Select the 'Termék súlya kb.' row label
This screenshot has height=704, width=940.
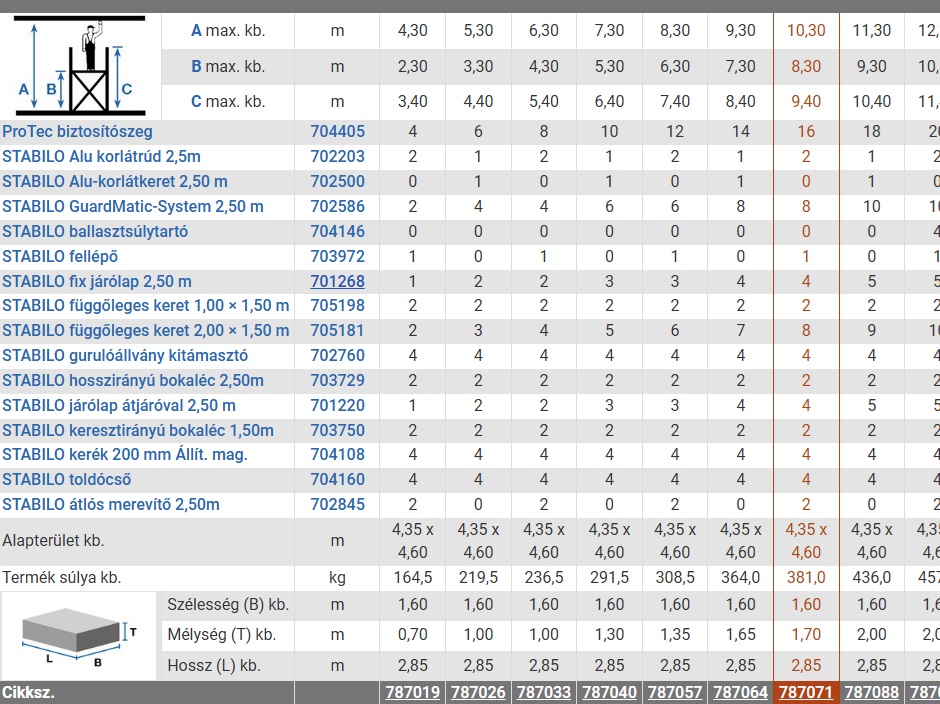click(62, 577)
